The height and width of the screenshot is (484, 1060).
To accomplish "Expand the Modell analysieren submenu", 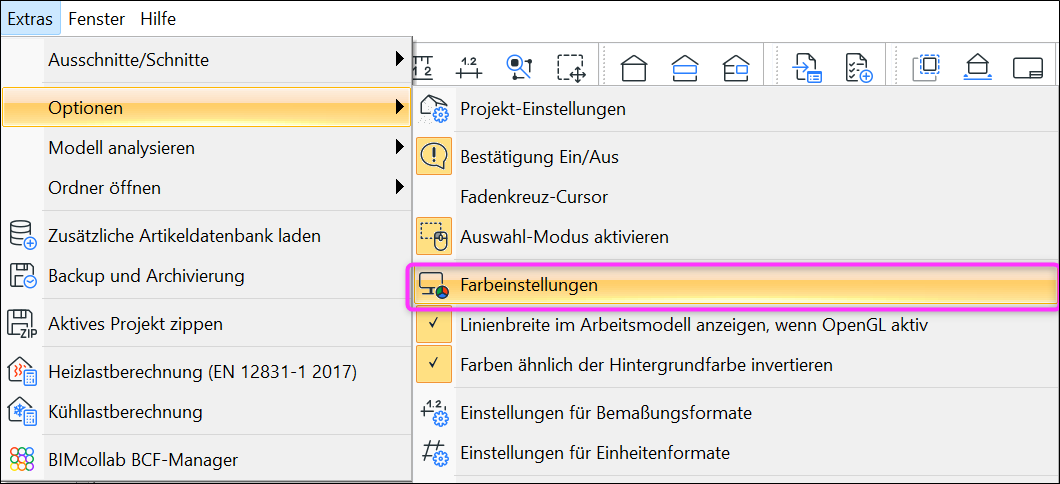I will [206, 147].
